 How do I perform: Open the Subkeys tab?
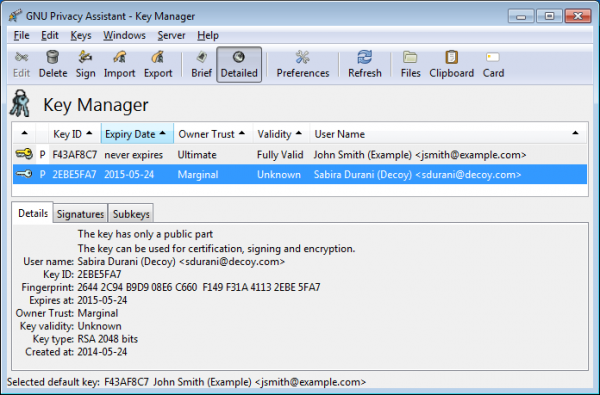point(131,214)
